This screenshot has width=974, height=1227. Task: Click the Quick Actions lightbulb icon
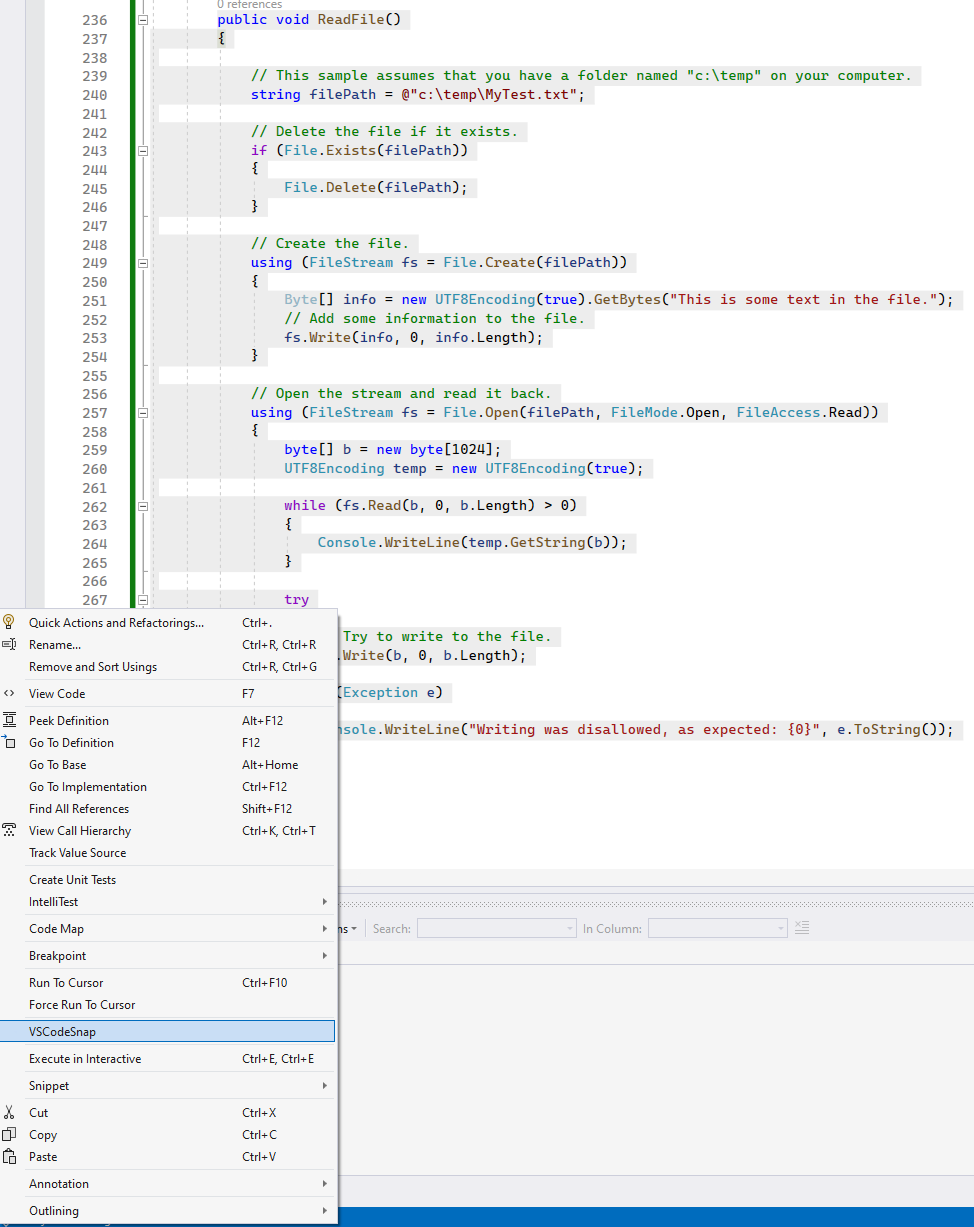(9, 622)
